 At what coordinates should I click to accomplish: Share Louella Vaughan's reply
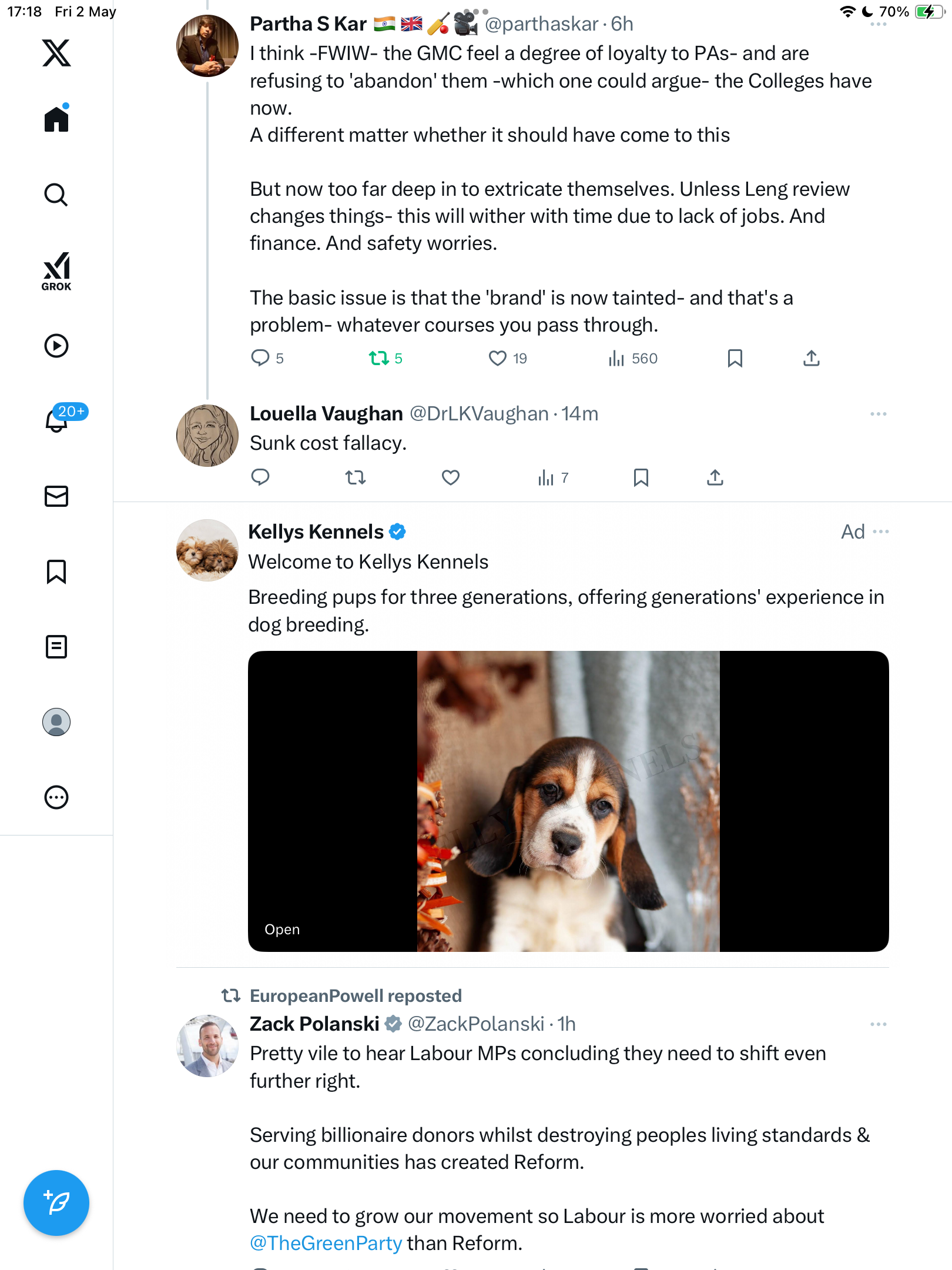(x=715, y=477)
